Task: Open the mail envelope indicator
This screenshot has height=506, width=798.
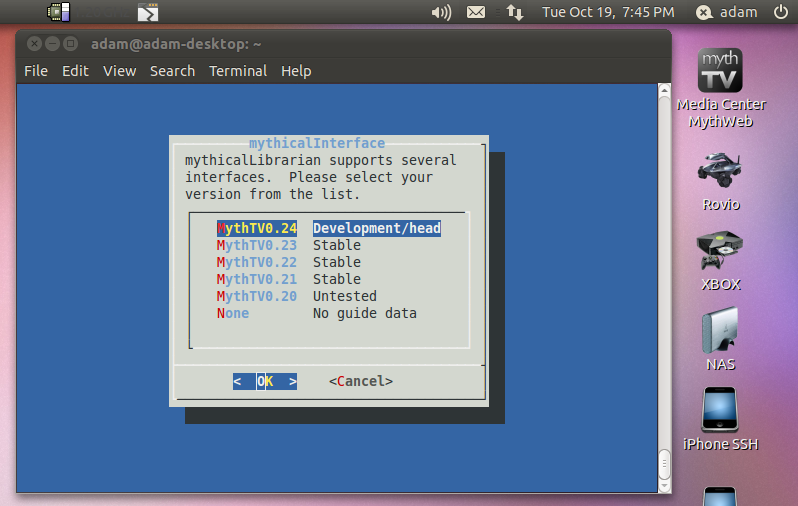Action: point(476,12)
